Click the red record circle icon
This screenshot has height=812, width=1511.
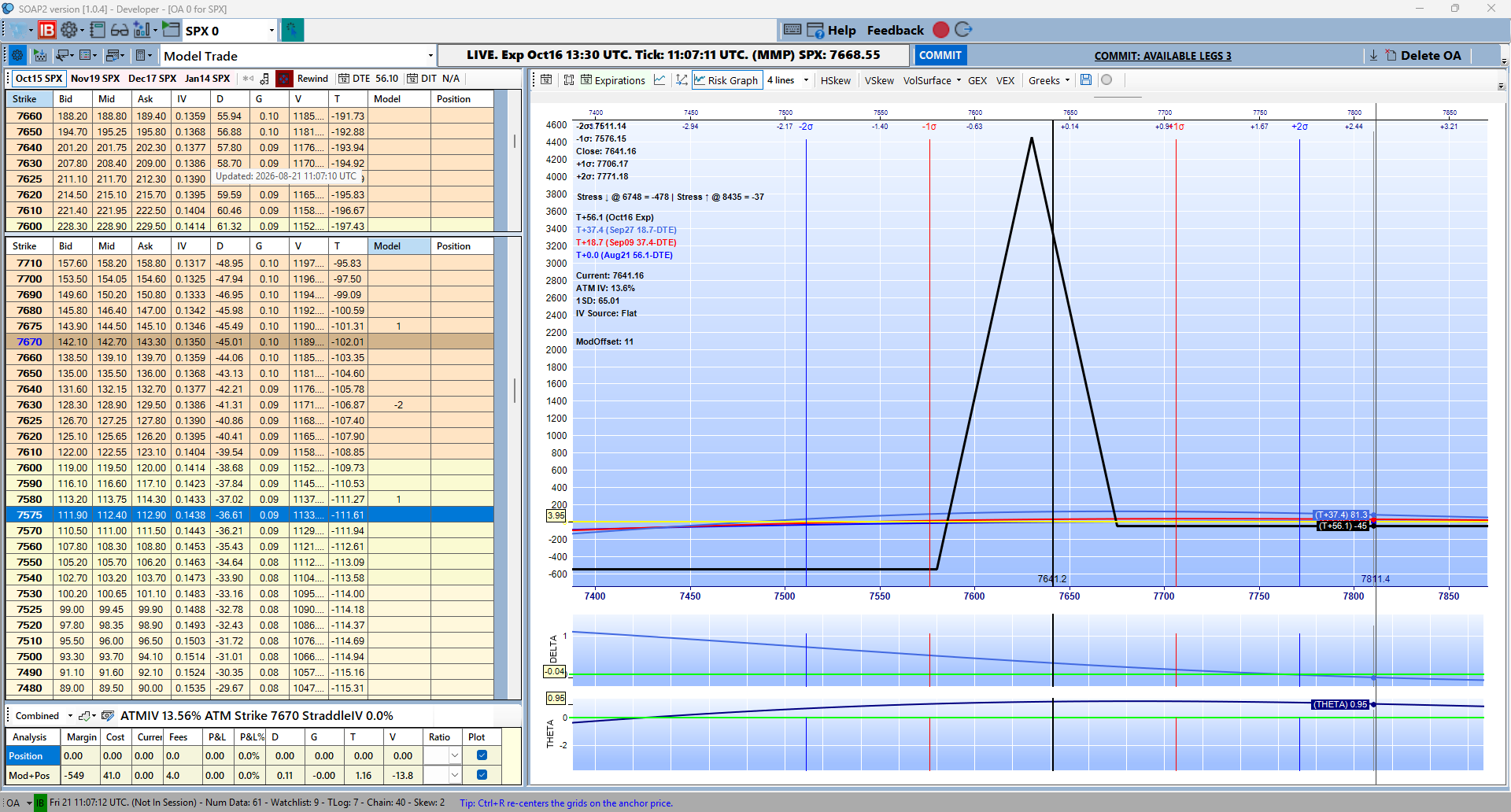(940, 30)
